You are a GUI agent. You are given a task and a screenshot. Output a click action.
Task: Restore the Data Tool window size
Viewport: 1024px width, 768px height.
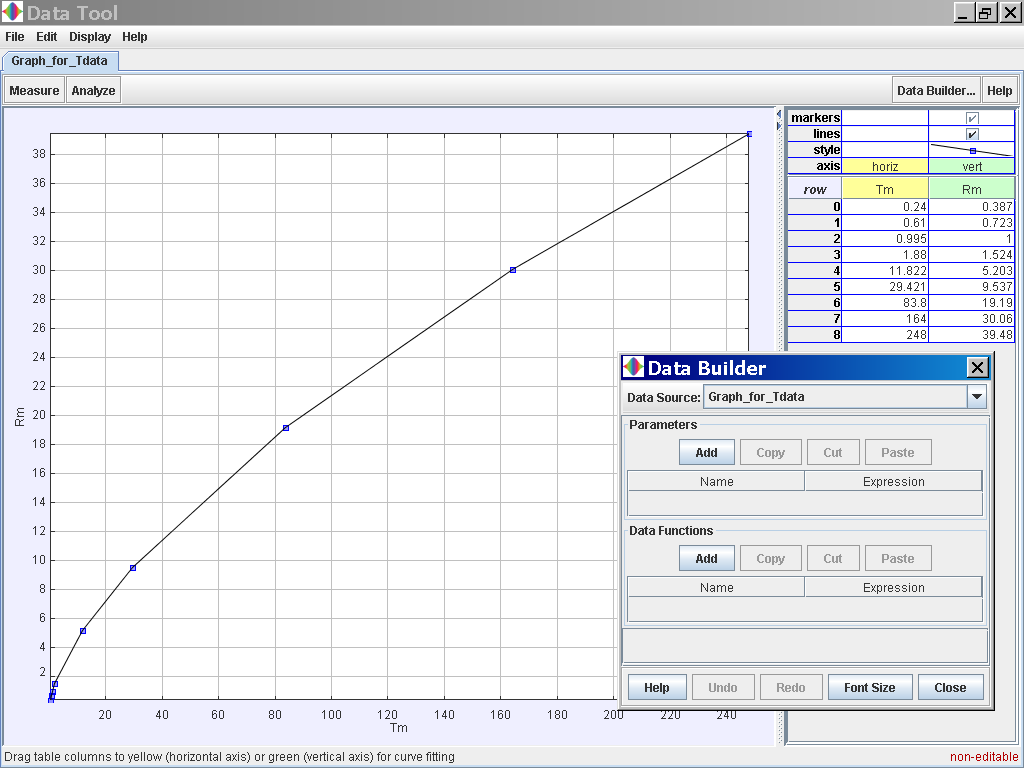(985, 13)
